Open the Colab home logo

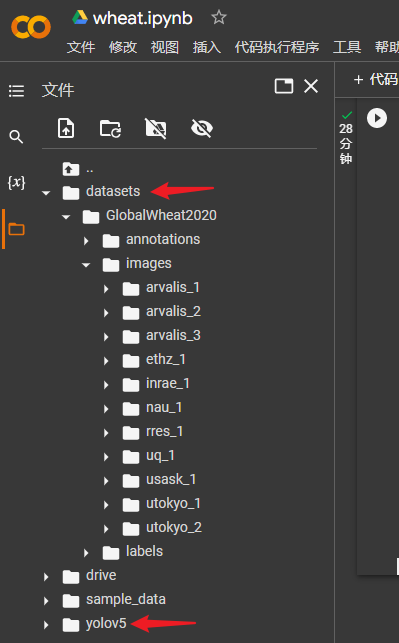pyautogui.click(x=31, y=27)
